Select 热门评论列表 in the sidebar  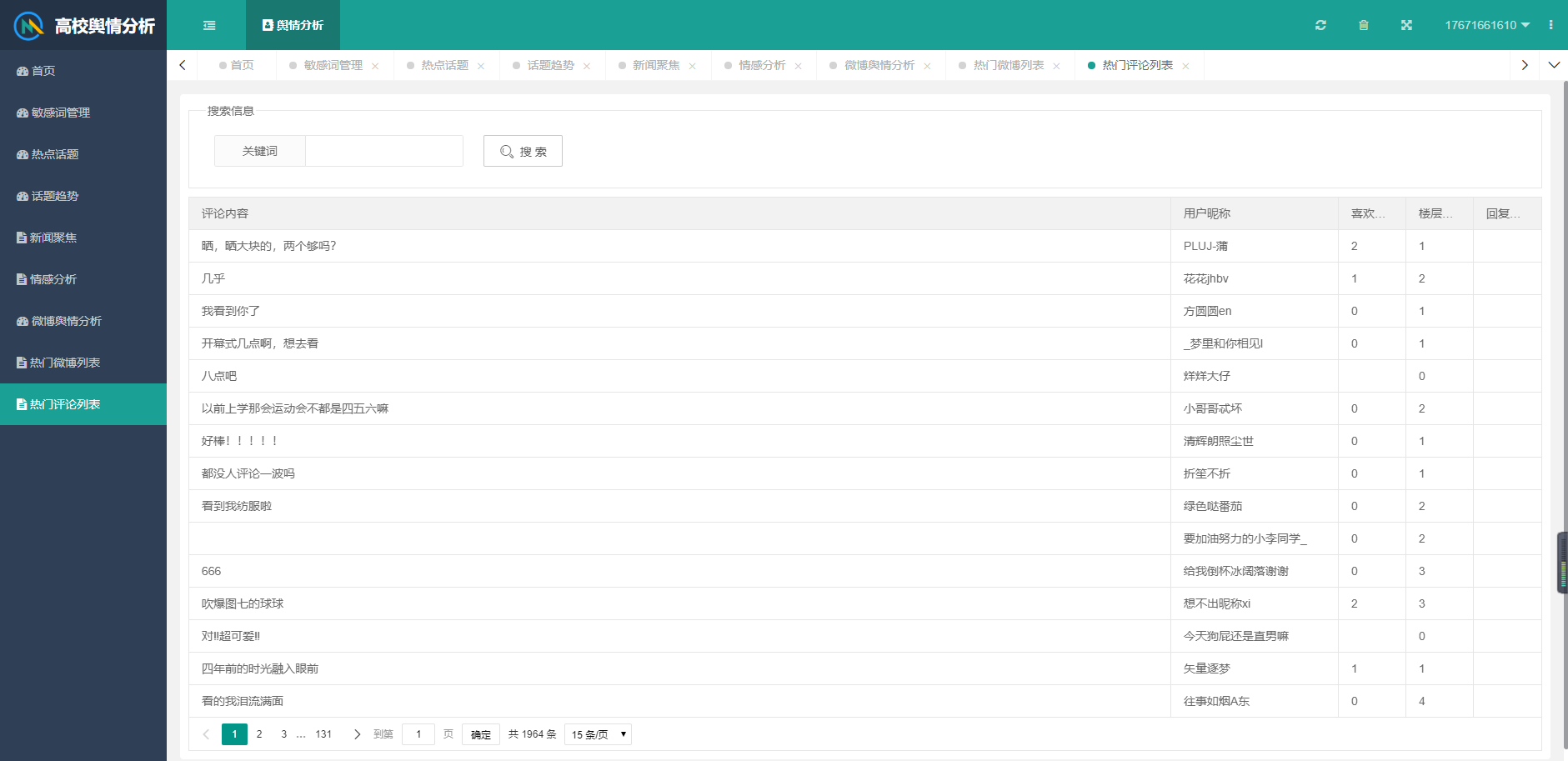point(83,404)
